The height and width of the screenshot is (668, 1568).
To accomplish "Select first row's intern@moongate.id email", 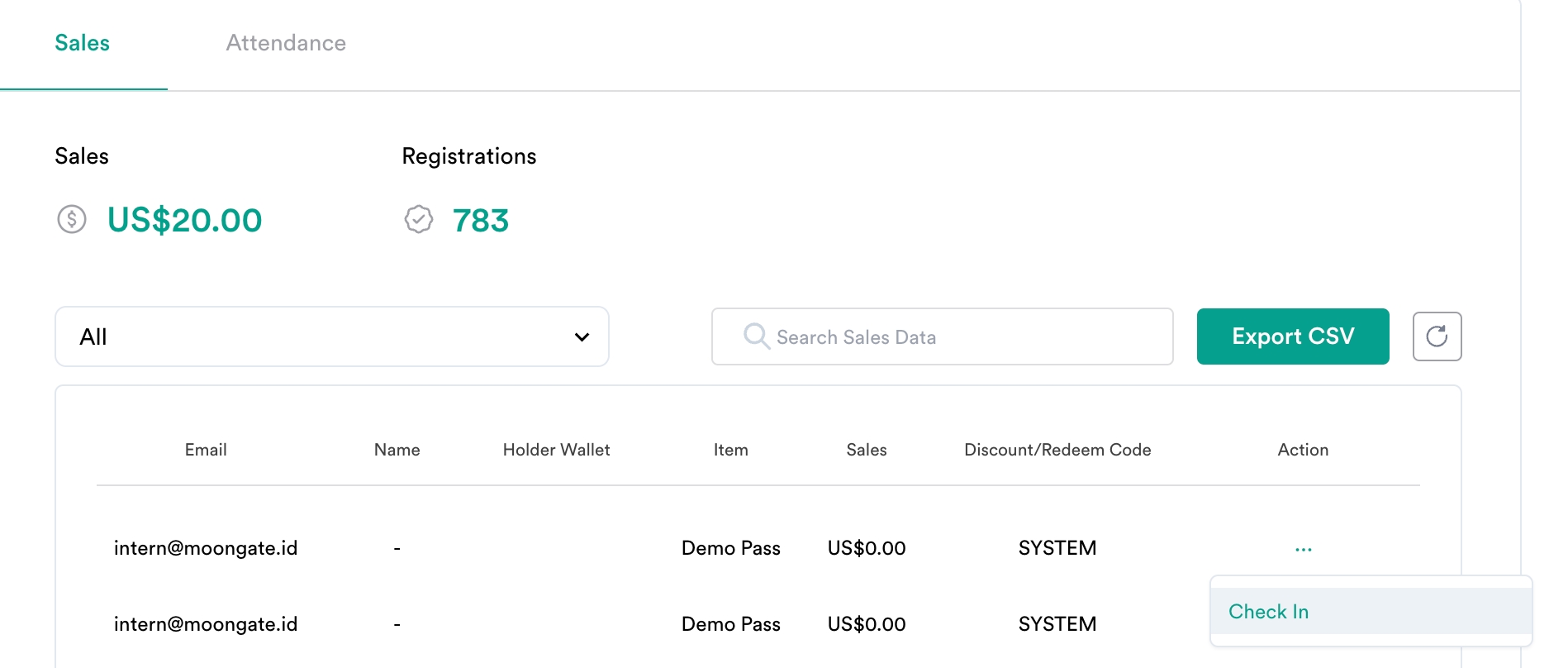I will 206,548.
